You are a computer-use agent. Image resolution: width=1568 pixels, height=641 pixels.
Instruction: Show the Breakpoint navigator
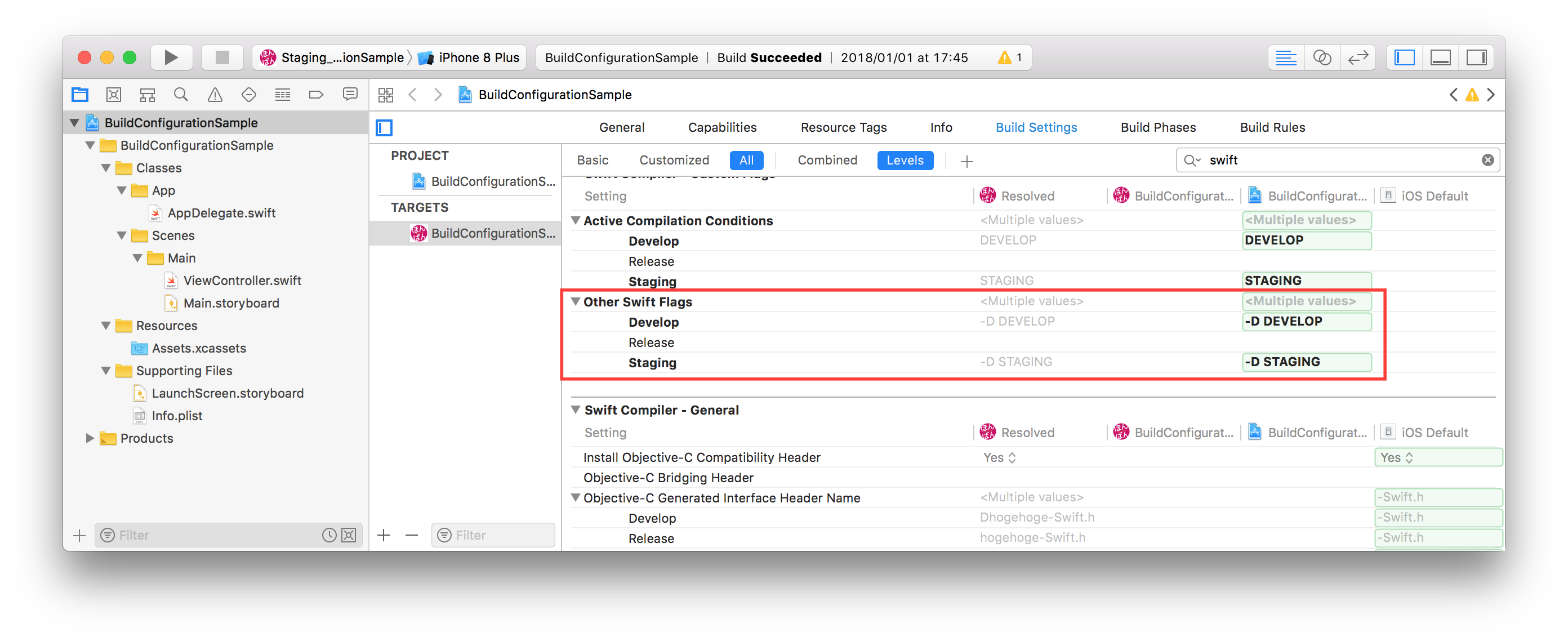(316, 95)
